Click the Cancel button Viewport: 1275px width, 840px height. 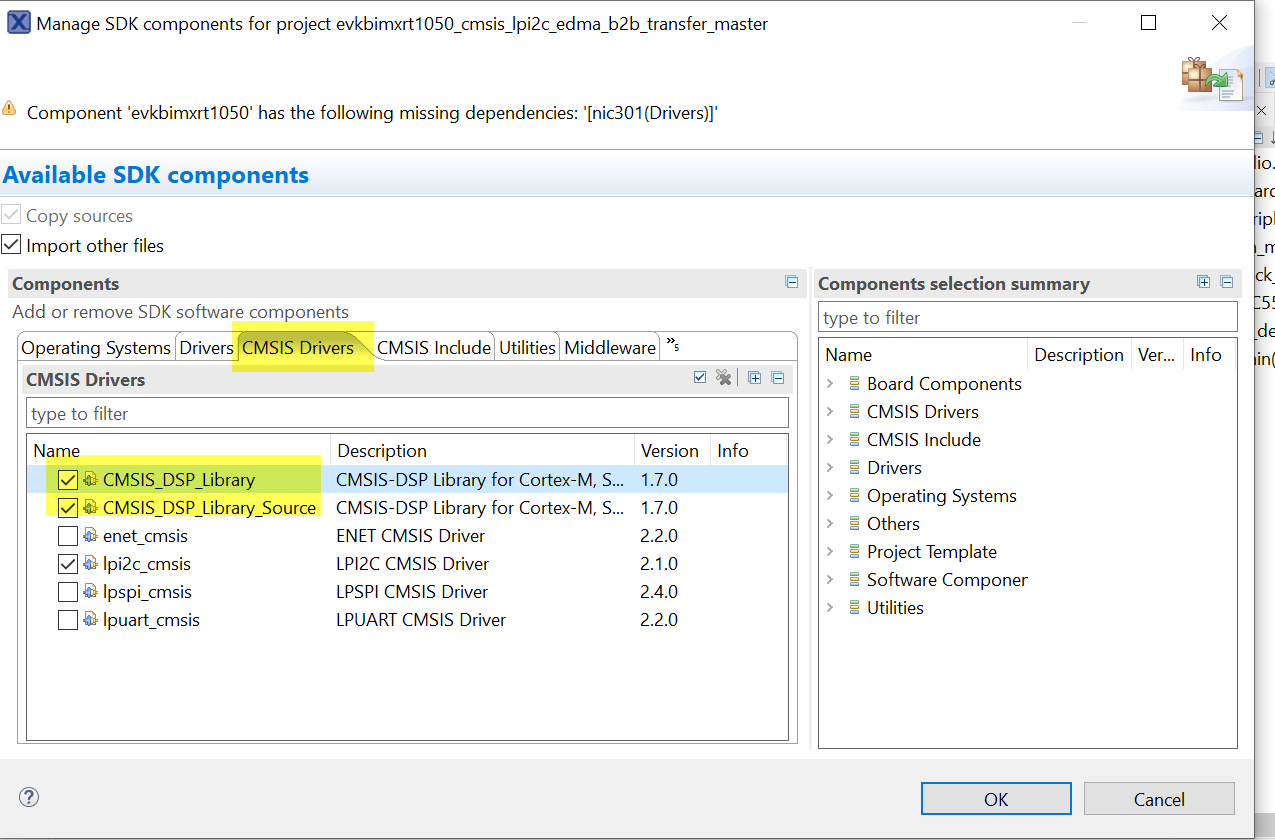coord(1159,799)
